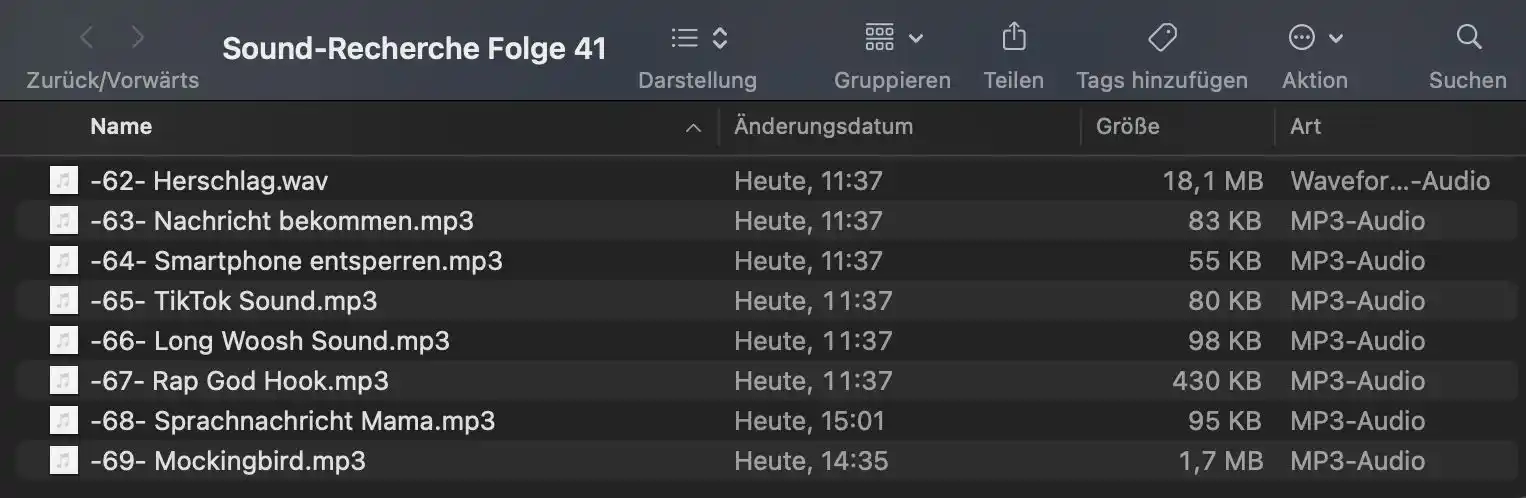Click the audio file icon of Mockingbird.mp3
Viewport: 1526px width, 498px height.
(x=63, y=461)
